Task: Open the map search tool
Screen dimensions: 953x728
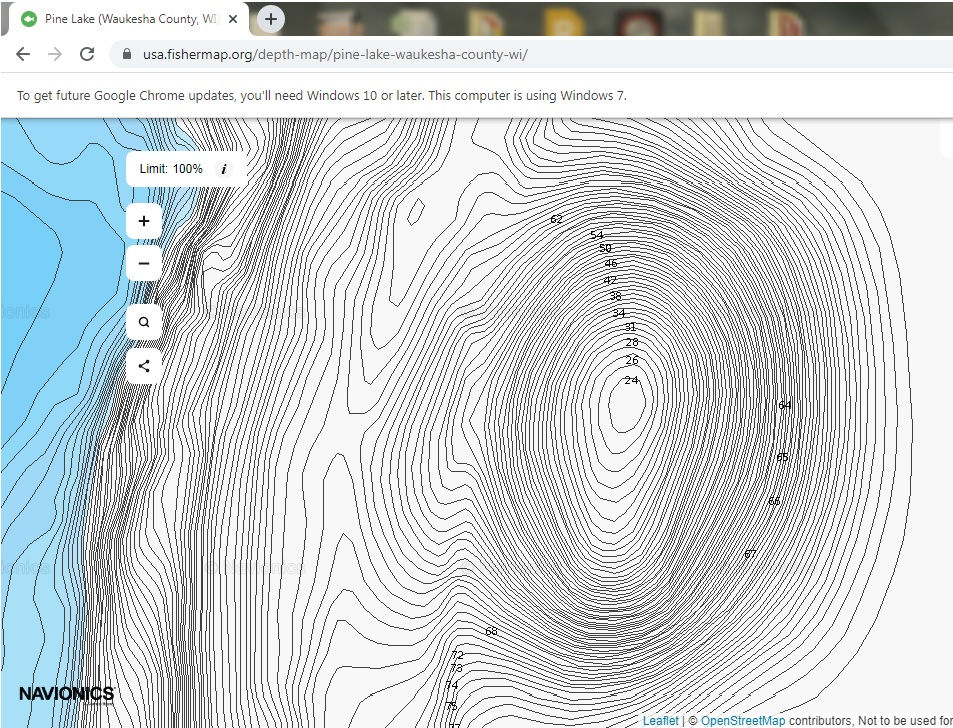Action: [144, 322]
